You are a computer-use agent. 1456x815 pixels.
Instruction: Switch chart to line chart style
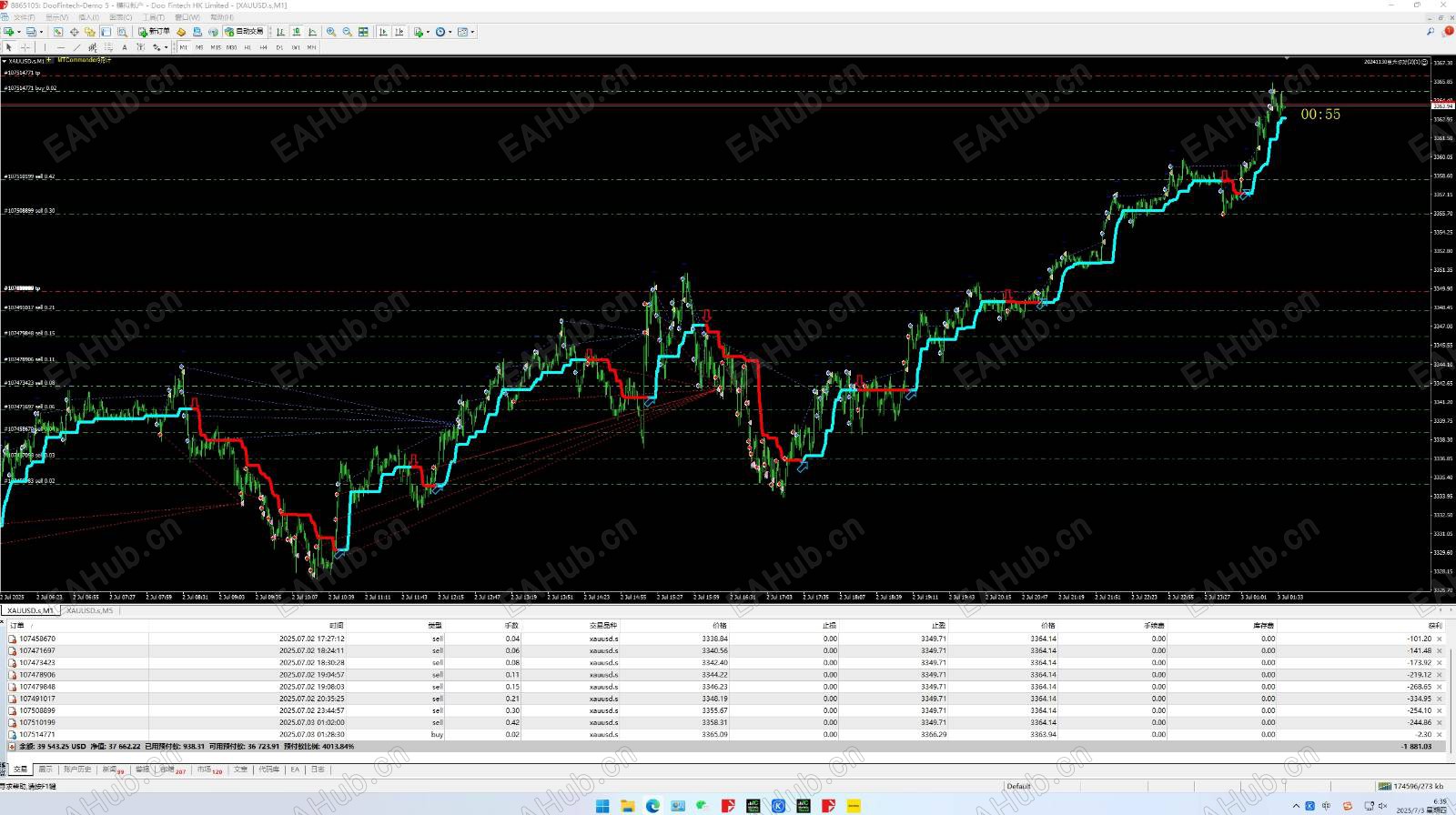pyautogui.click(x=312, y=32)
